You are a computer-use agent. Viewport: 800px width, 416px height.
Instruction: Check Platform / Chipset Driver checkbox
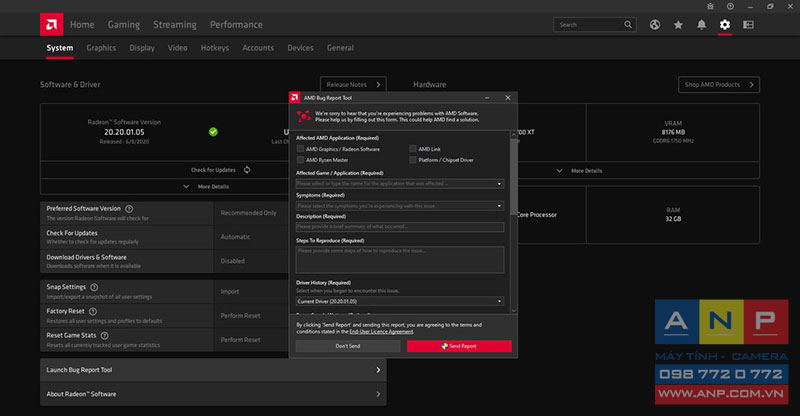412,160
